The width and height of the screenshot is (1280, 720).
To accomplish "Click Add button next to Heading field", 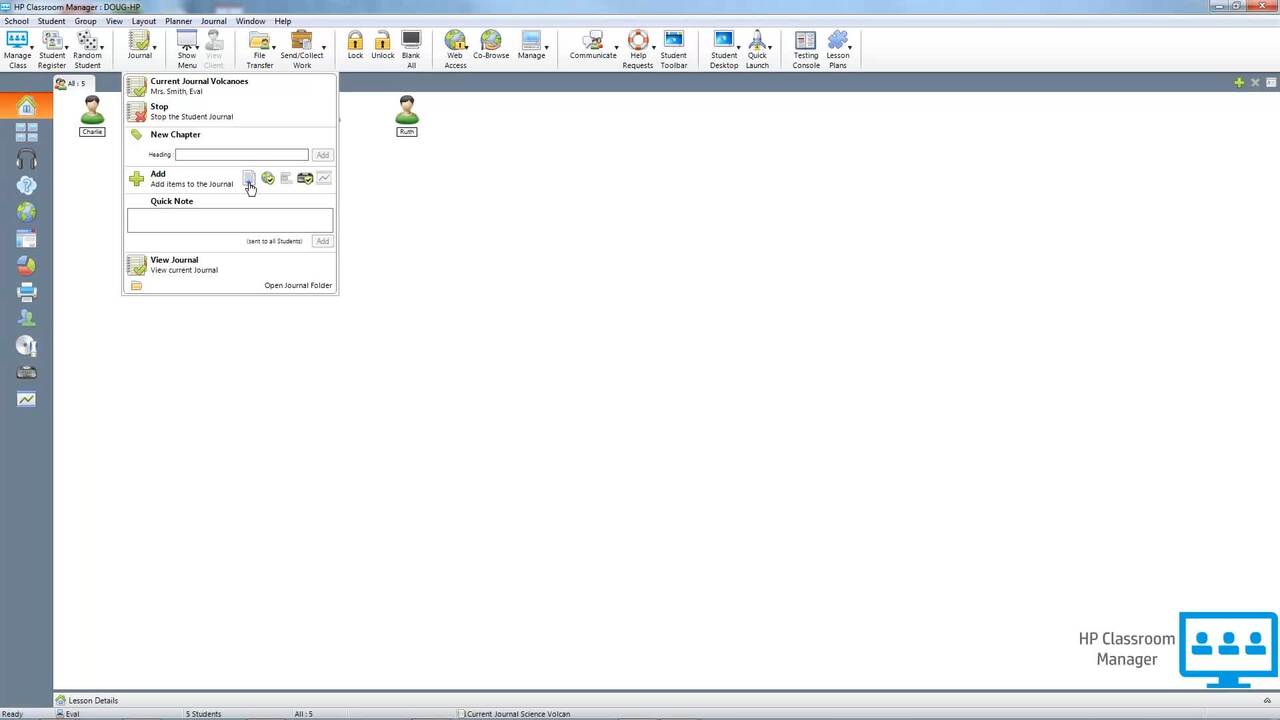I will point(322,155).
